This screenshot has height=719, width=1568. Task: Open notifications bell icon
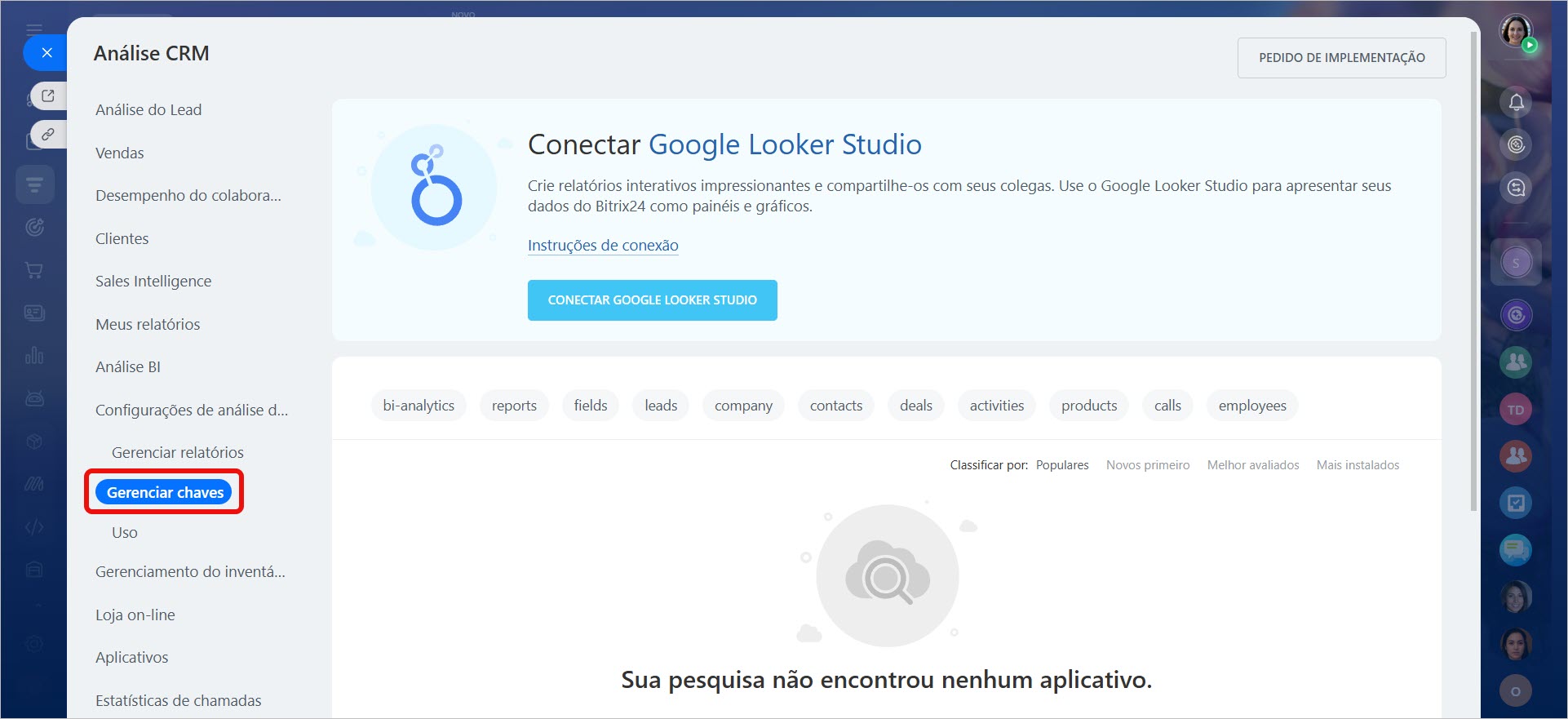(1516, 102)
